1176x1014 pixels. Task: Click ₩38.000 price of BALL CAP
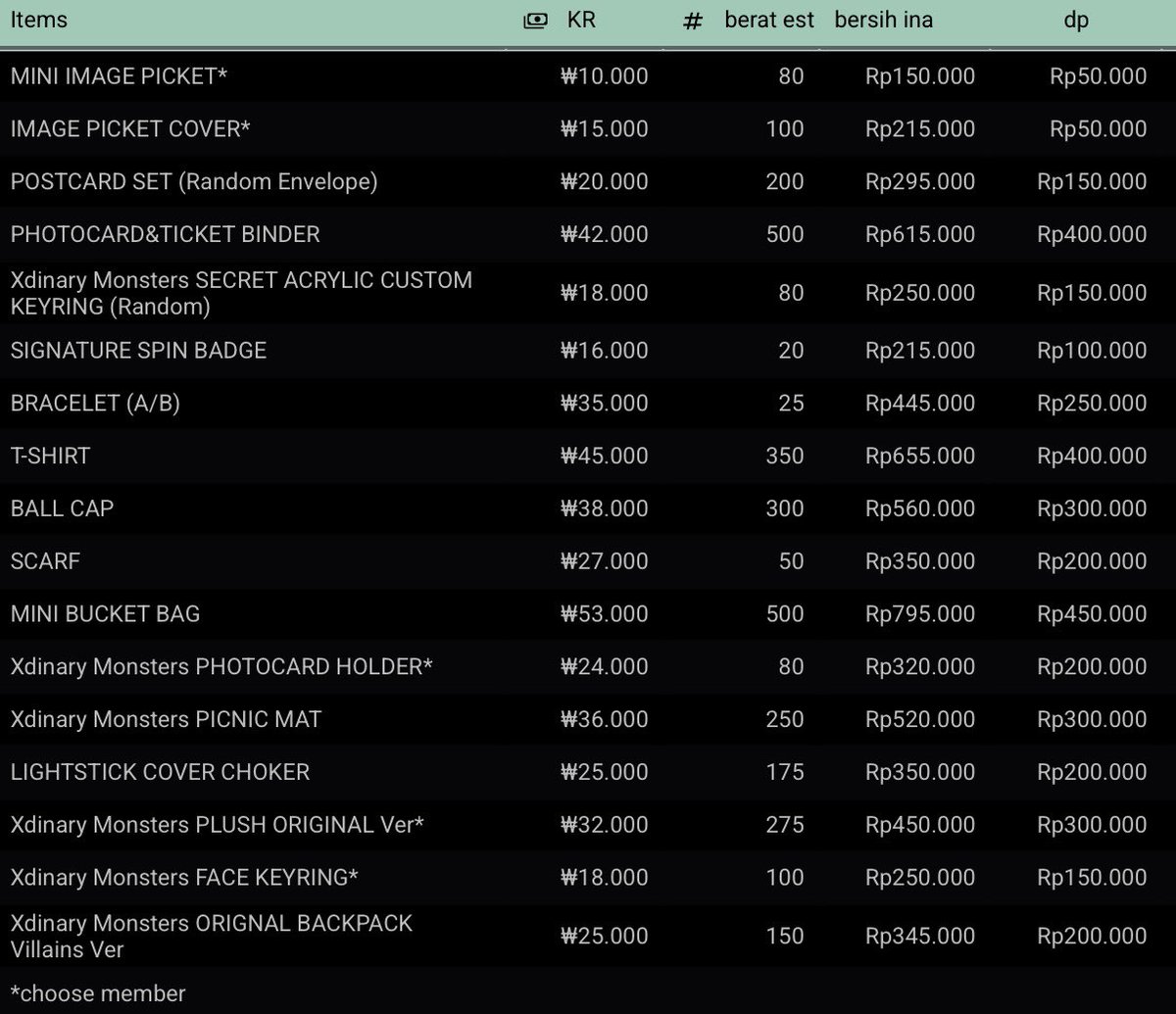coord(604,509)
